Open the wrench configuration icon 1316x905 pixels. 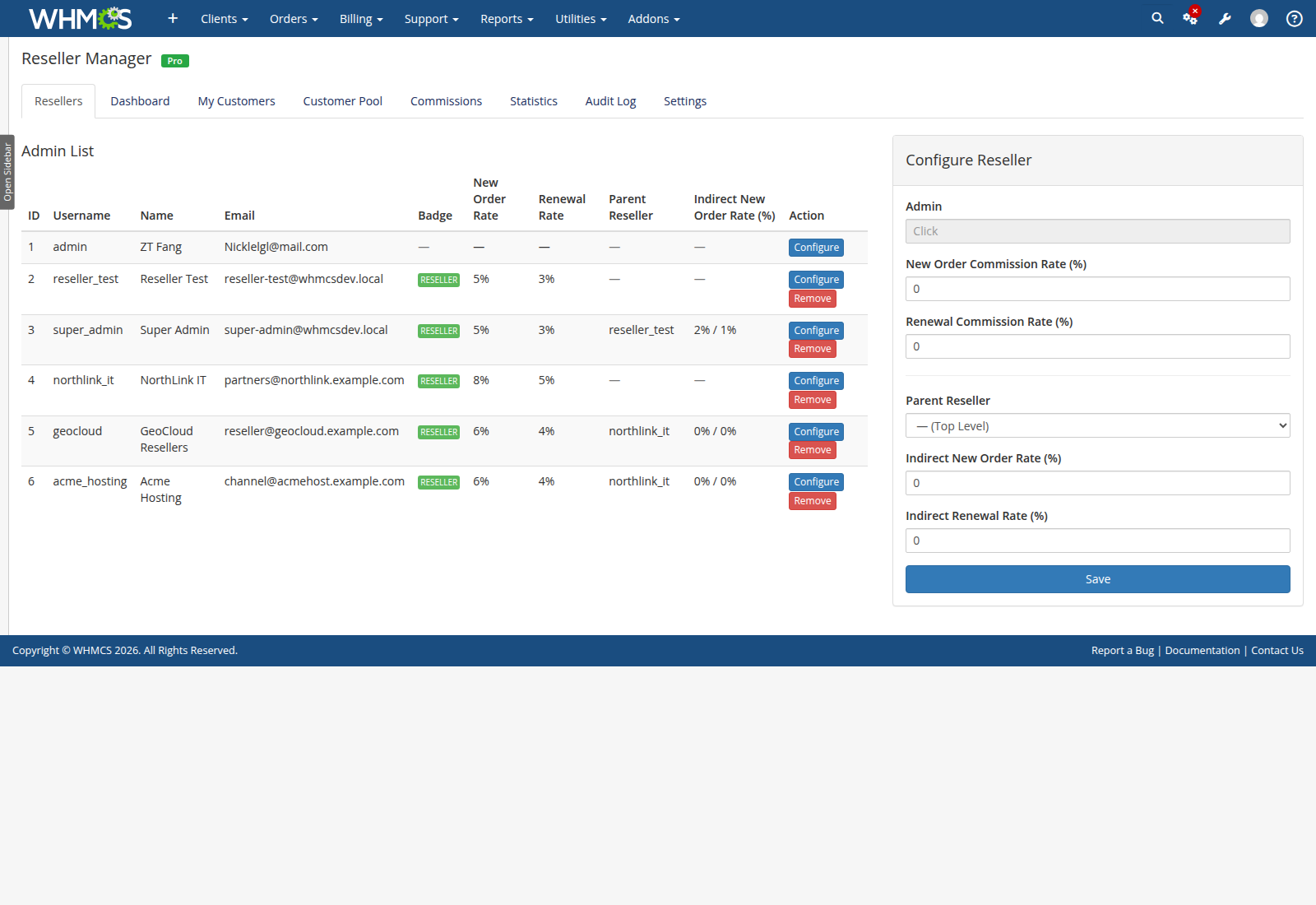[1225, 18]
